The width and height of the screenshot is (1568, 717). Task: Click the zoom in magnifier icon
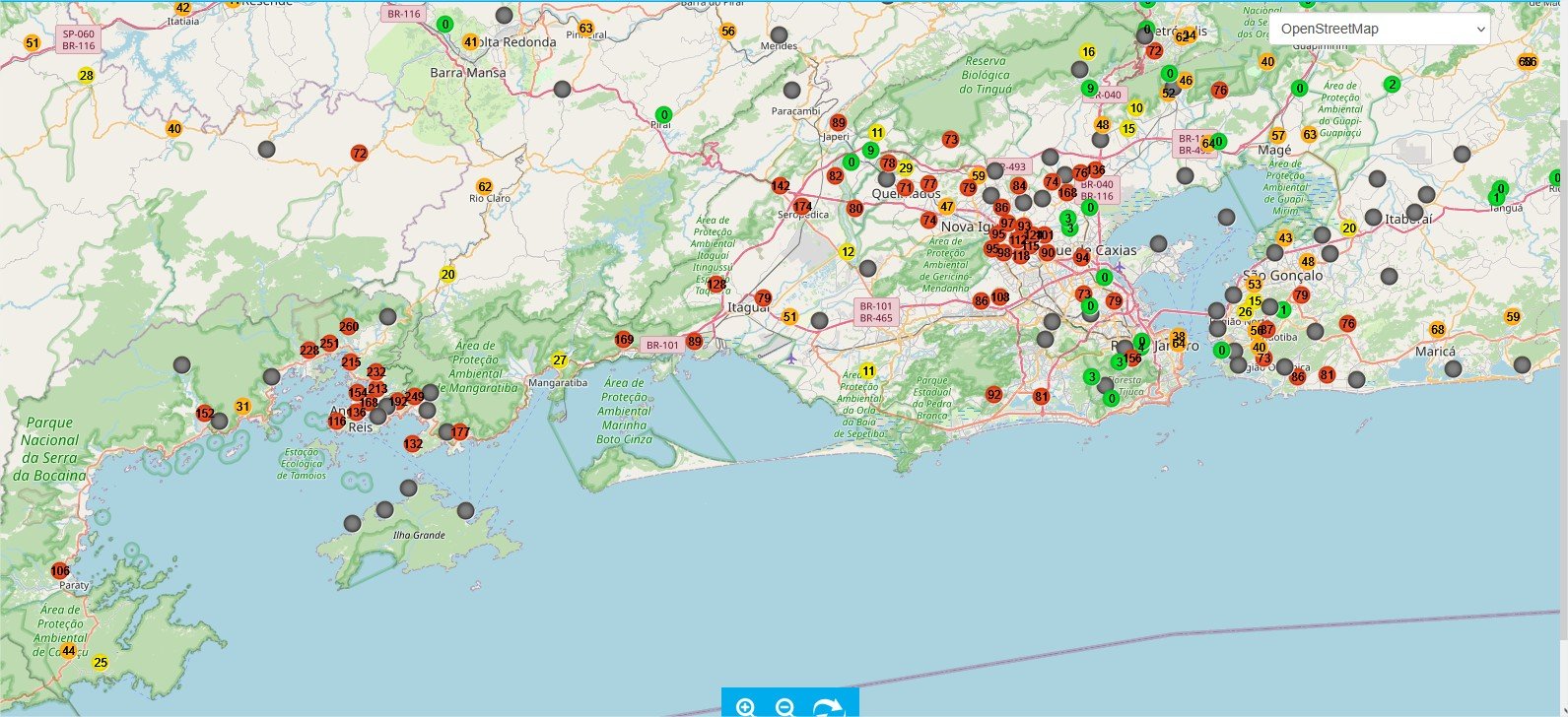(746, 707)
